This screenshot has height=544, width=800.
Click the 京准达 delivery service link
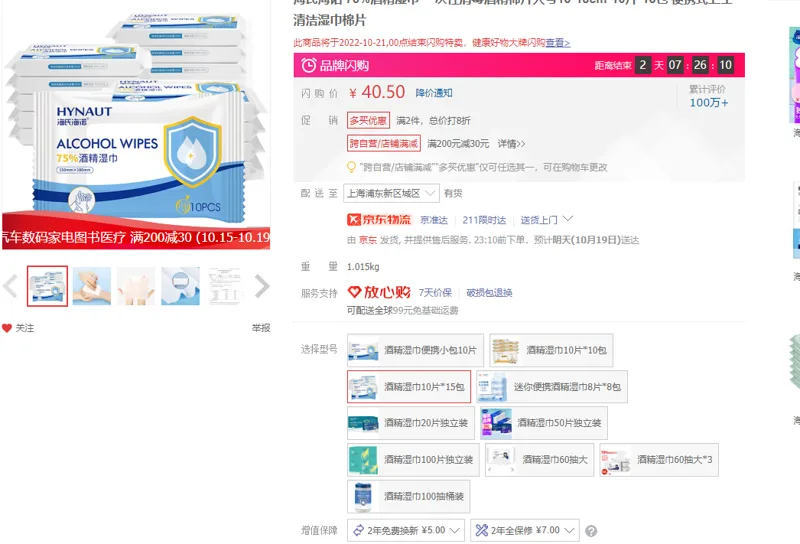434,220
